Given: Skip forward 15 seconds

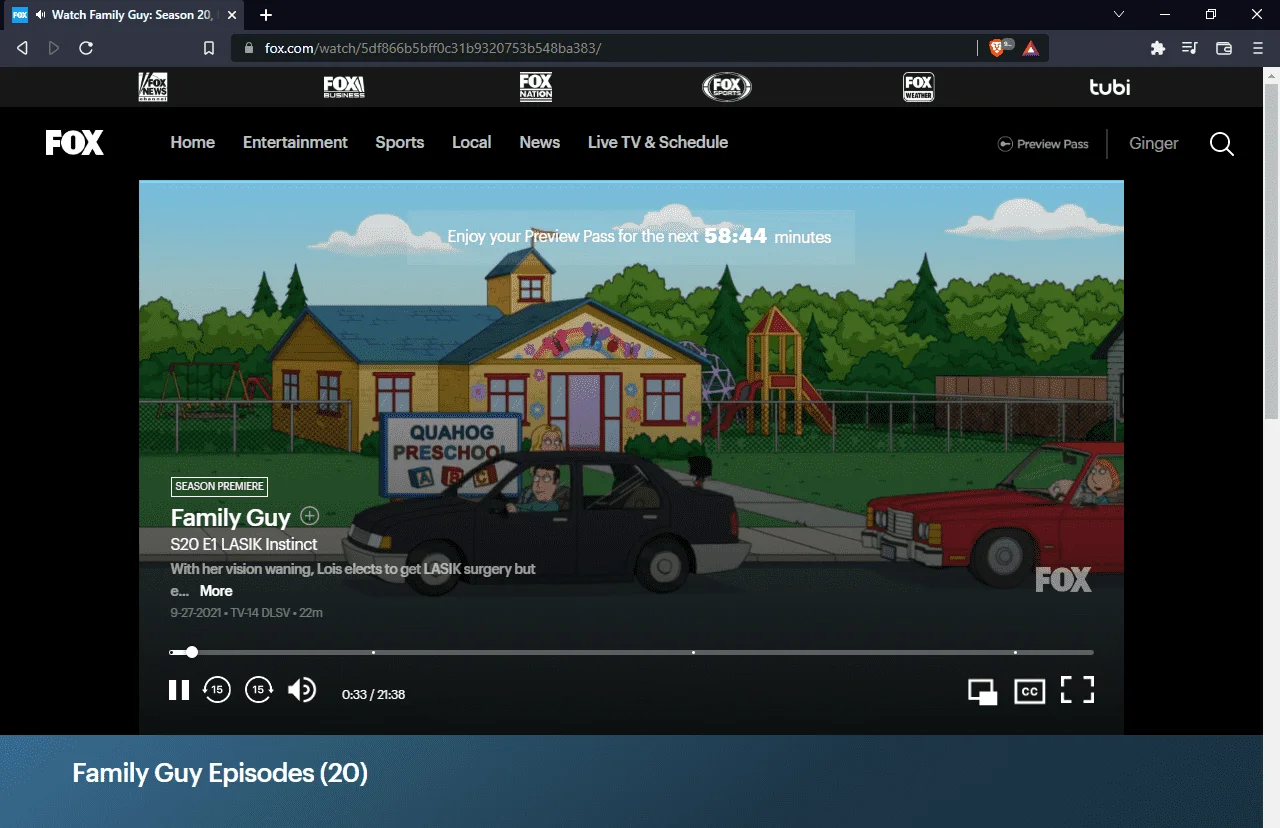Looking at the screenshot, I should pos(259,690).
